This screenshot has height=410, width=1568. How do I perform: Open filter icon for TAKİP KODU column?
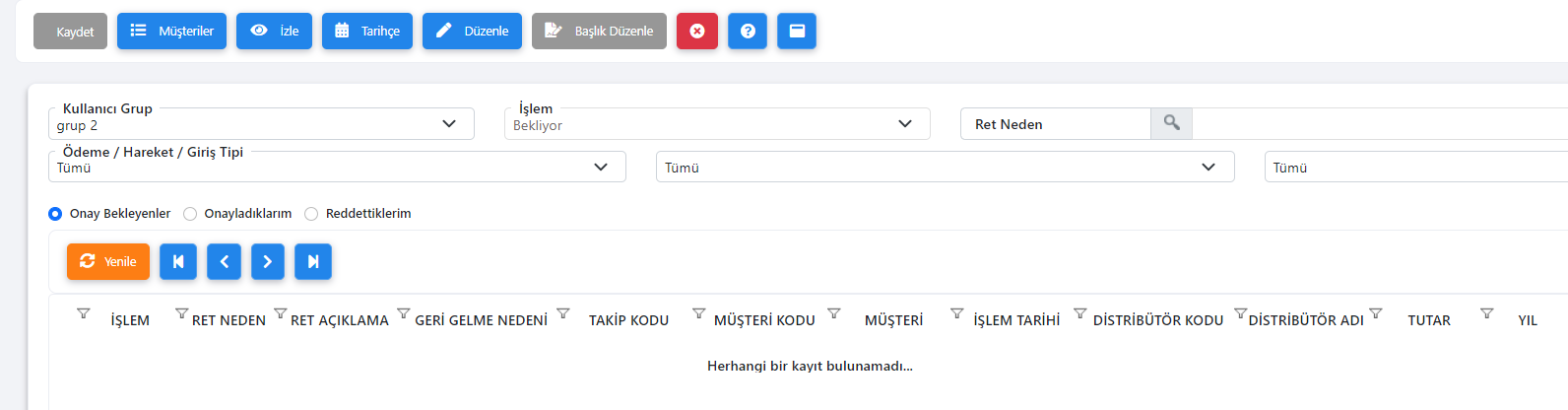tap(563, 313)
